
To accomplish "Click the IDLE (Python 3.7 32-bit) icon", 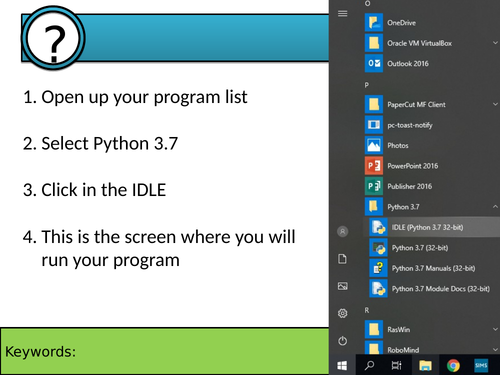I will pyautogui.click(x=378, y=227).
